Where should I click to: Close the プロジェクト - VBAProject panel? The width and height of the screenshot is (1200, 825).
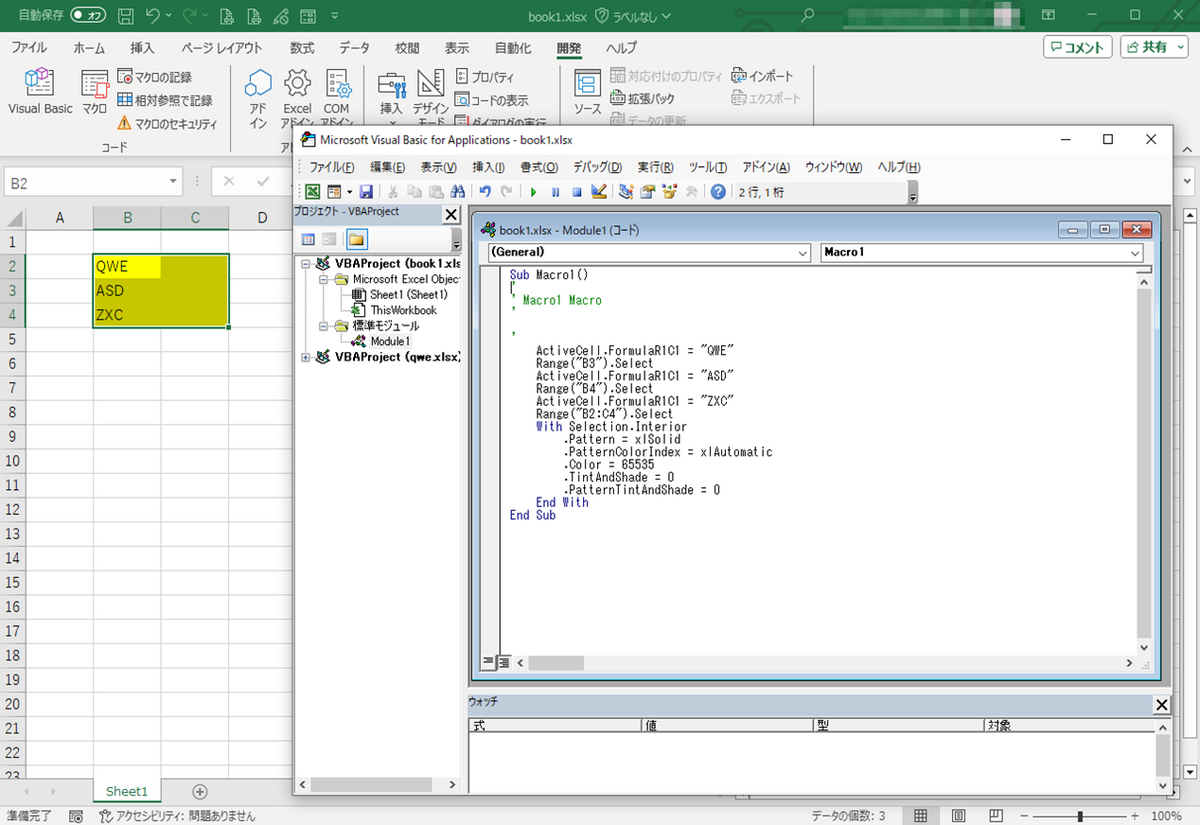[451, 215]
